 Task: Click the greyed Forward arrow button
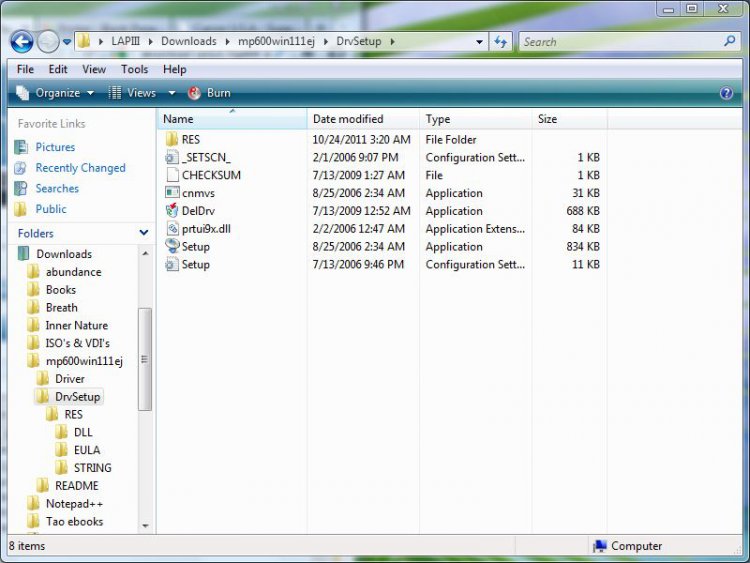pos(48,42)
